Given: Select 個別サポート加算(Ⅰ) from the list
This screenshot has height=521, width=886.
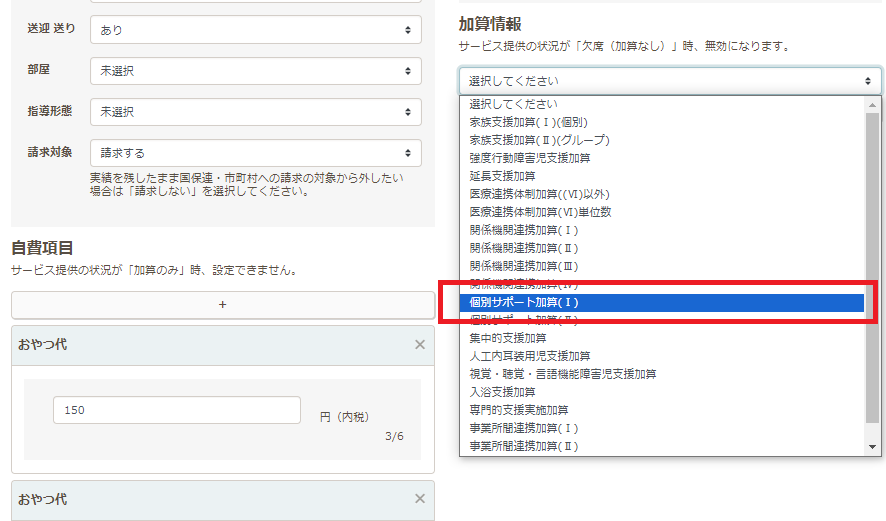Looking at the screenshot, I should pos(662,302).
